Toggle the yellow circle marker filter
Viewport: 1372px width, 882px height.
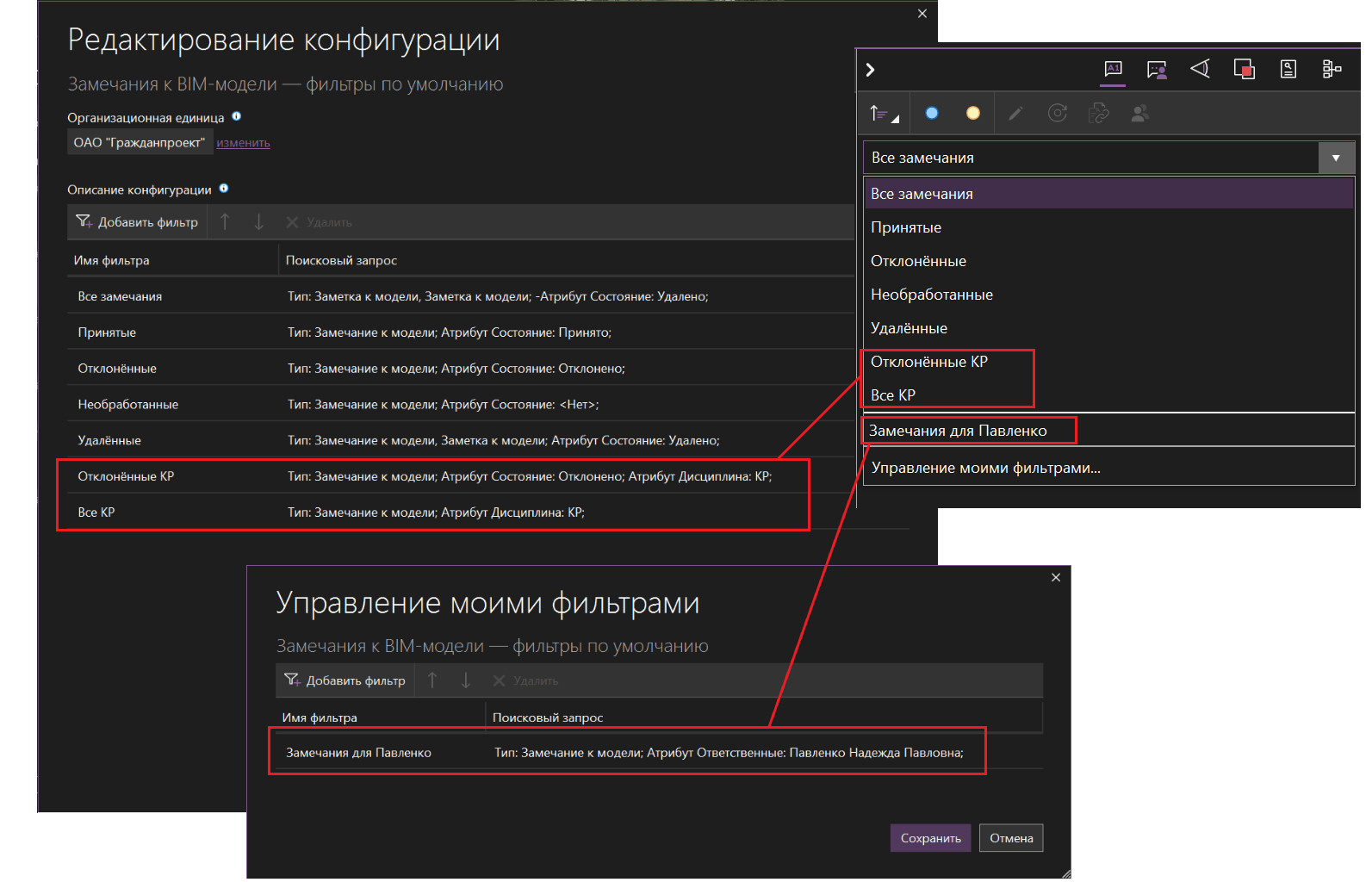[x=972, y=113]
